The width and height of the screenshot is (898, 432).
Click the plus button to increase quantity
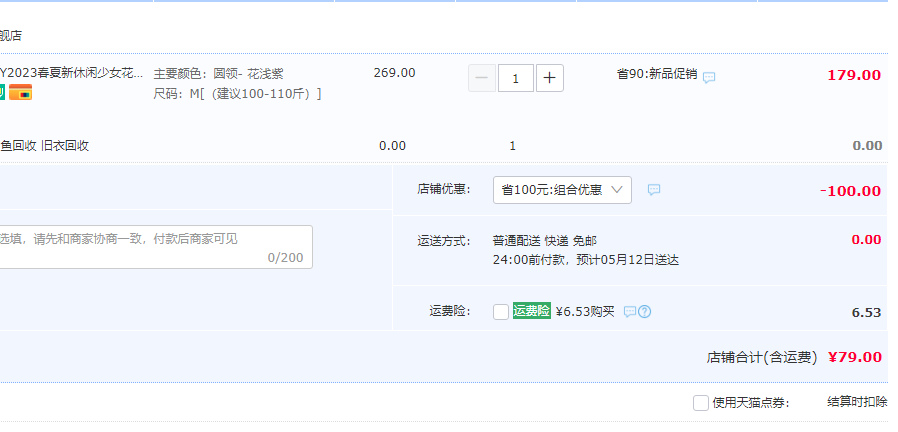click(x=550, y=78)
